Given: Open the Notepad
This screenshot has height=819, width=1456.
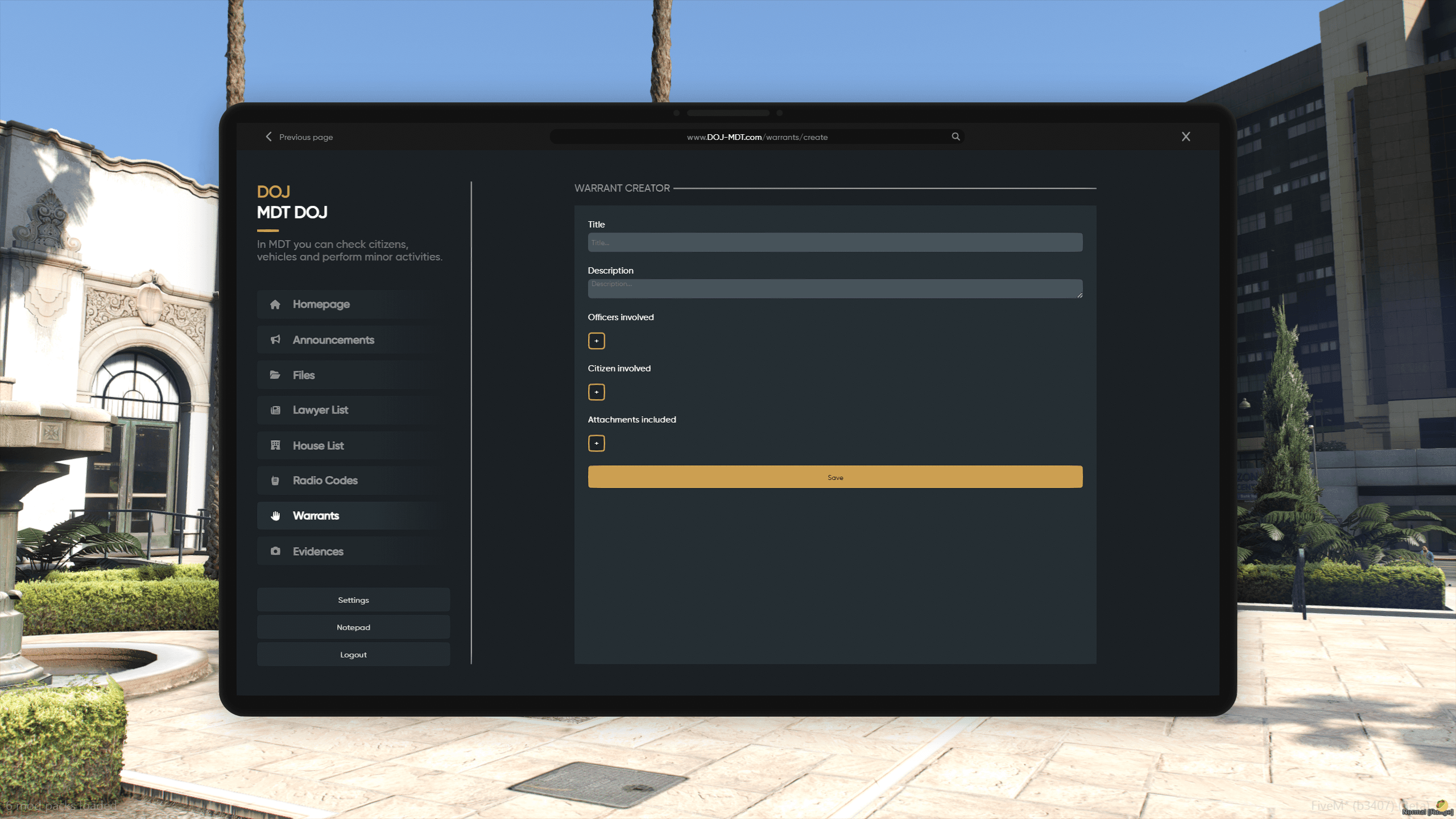Looking at the screenshot, I should pyautogui.click(x=353, y=627).
